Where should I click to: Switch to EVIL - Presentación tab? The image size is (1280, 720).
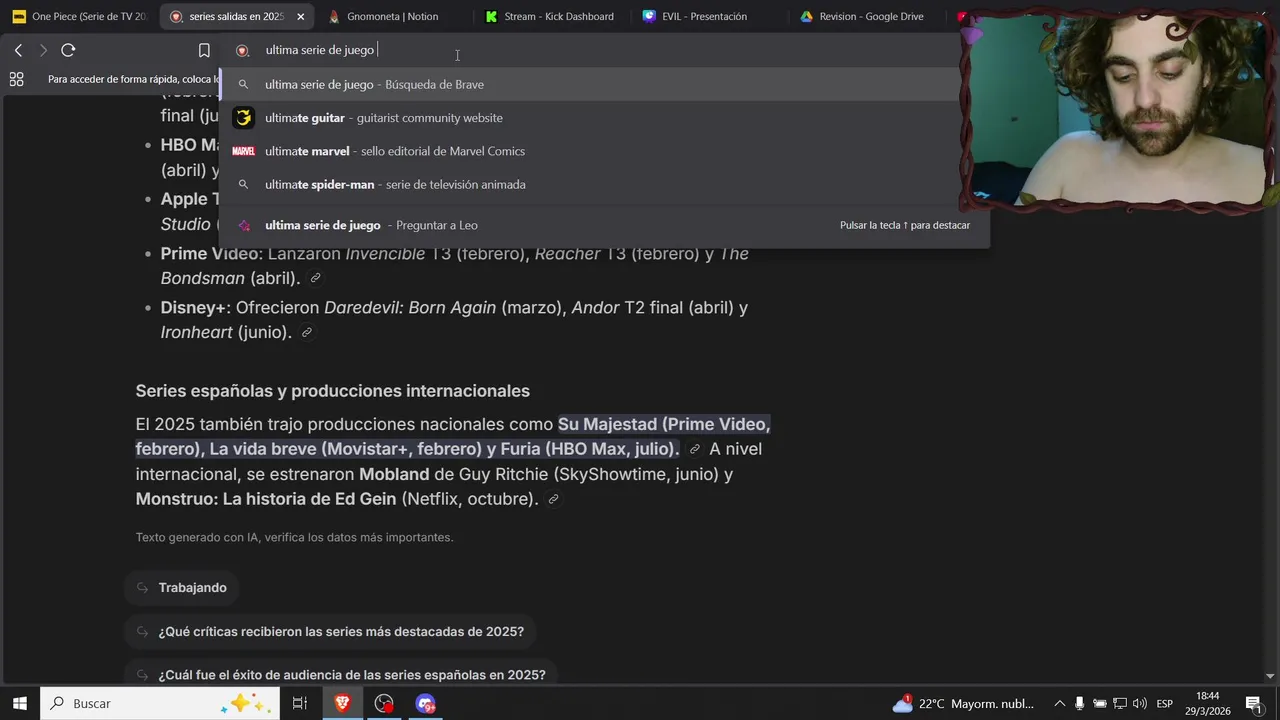click(x=706, y=16)
